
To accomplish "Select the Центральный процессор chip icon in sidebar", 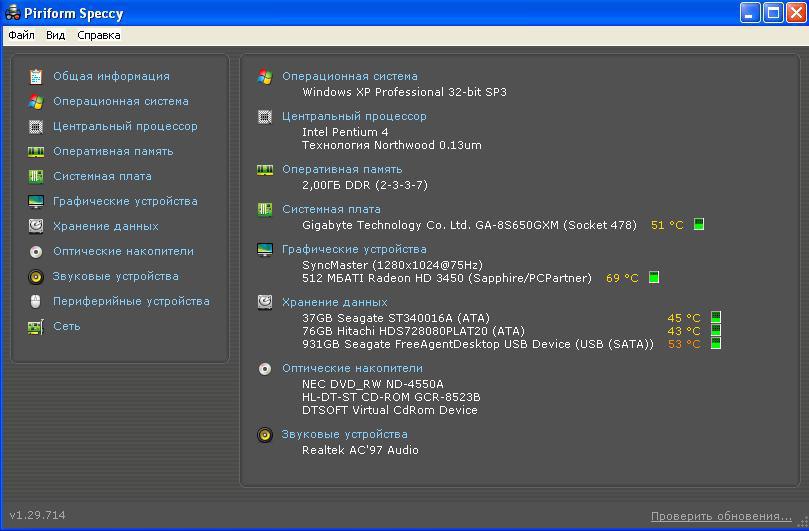I will 36,126.
